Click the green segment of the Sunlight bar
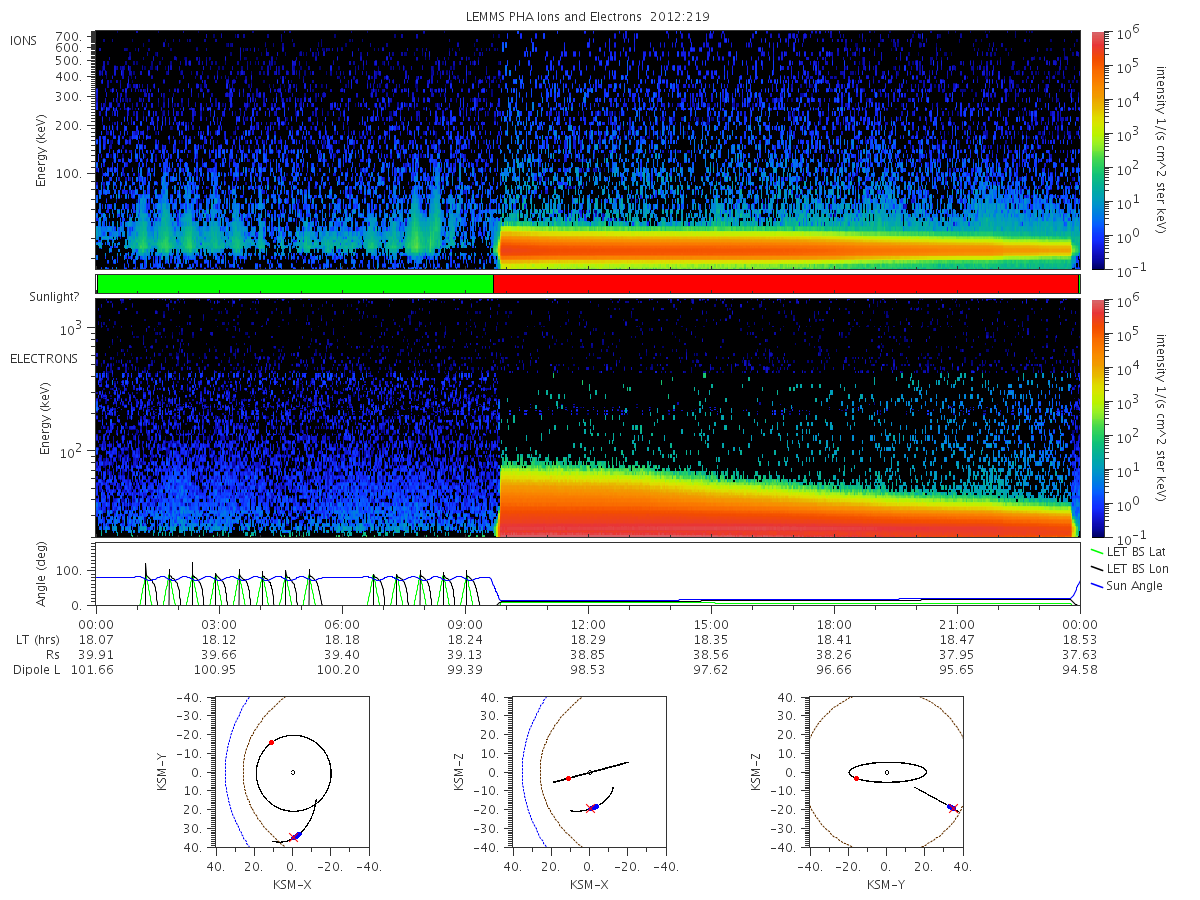The image size is (1200, 900). [x=295, y=284]
